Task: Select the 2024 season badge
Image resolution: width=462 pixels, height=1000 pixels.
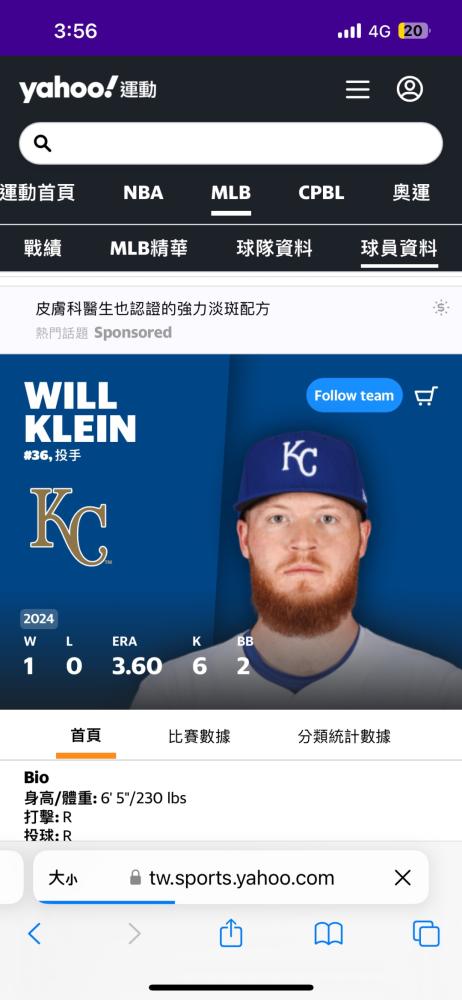Action: click(x=40, y=619)
